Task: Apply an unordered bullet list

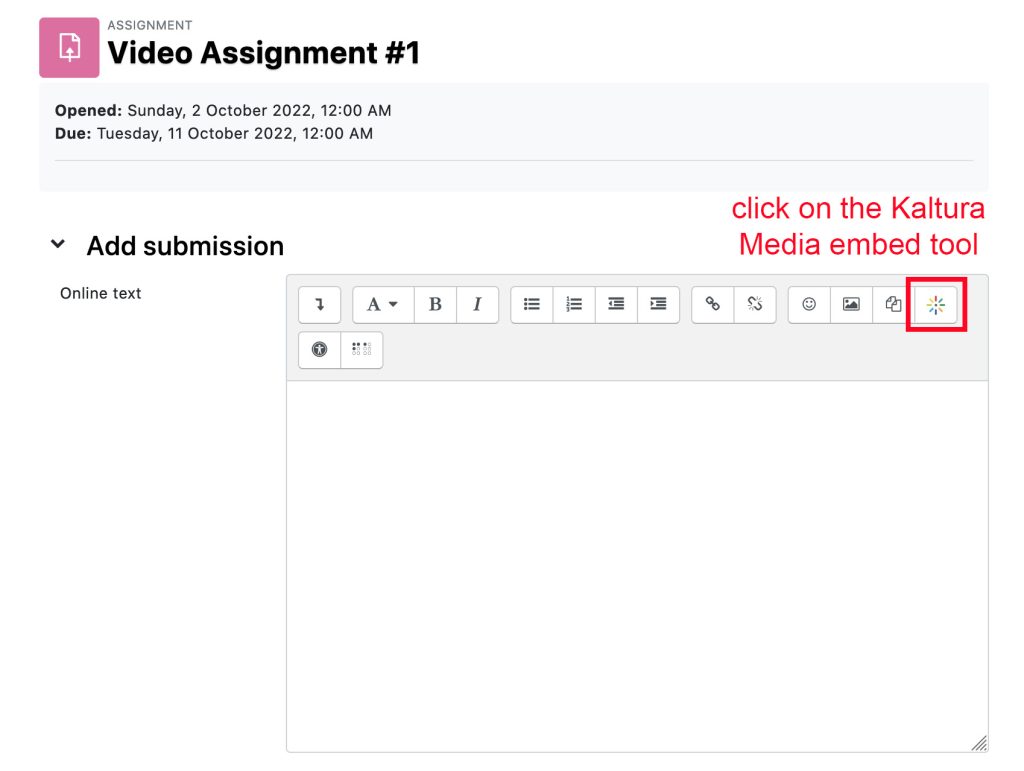Action: (531, 305)
